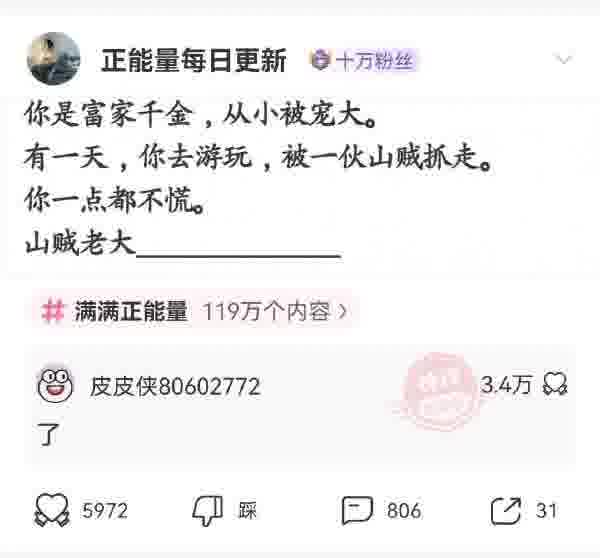The width and height of the screenshot is (600, 558).
Task: Open the poster's round profile avatar
Action: coord(54,59)
